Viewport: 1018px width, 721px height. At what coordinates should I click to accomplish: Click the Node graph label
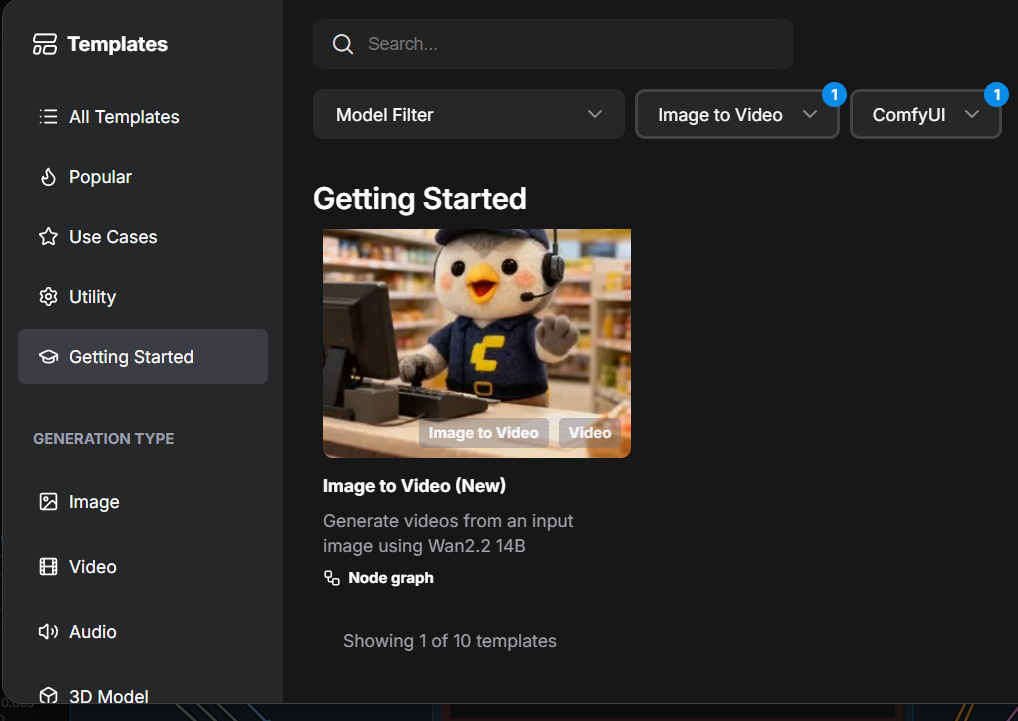(391, 578)
